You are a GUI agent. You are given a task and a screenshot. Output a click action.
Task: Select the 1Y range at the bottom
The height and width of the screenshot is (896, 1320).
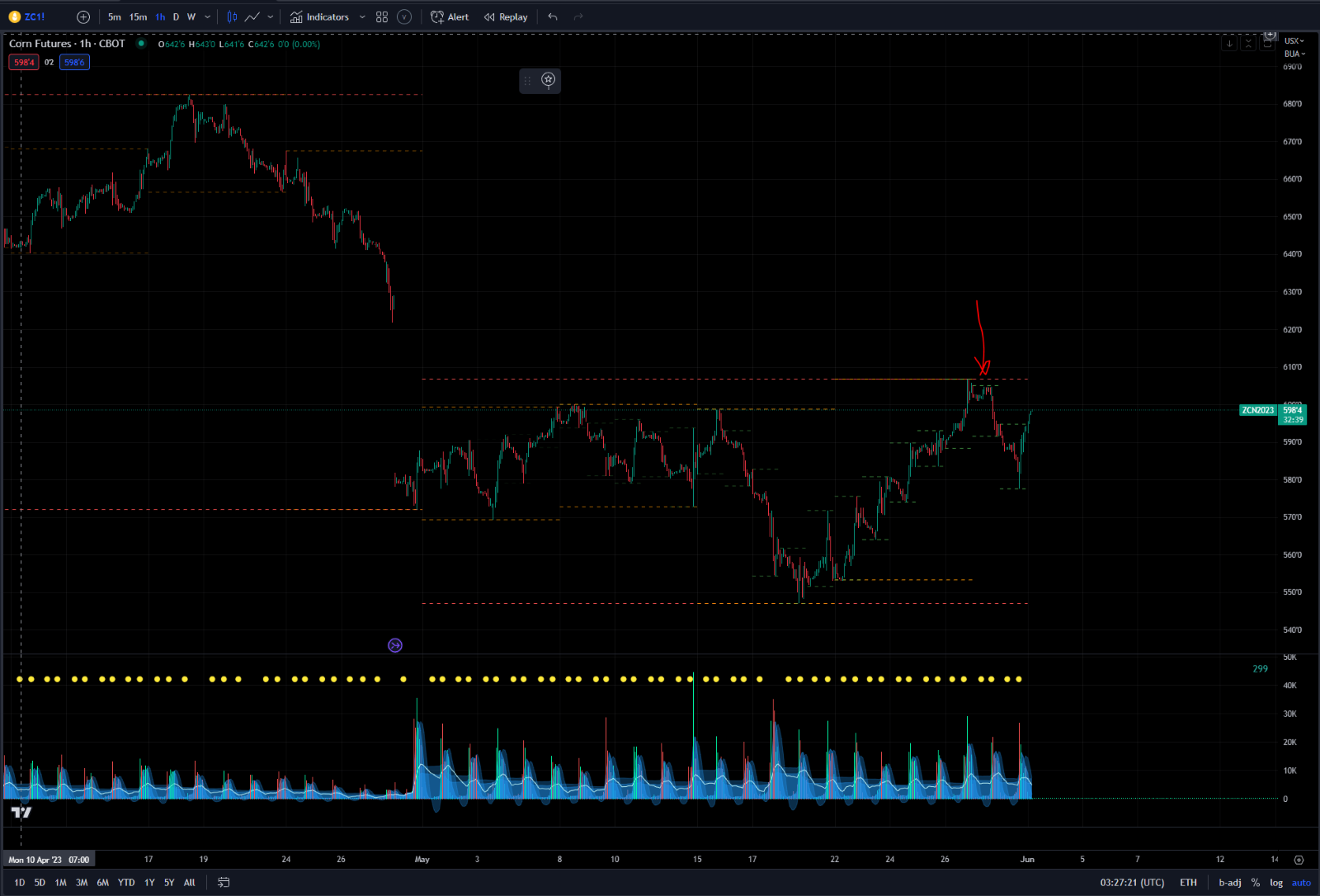point(149,882)
